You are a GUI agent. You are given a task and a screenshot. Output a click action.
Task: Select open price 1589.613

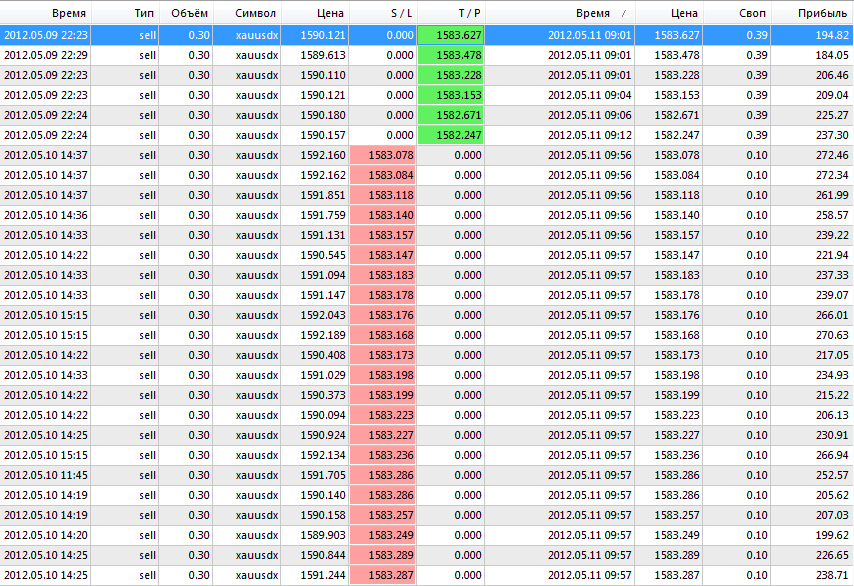pyautogui.click(x=323, y=55)
